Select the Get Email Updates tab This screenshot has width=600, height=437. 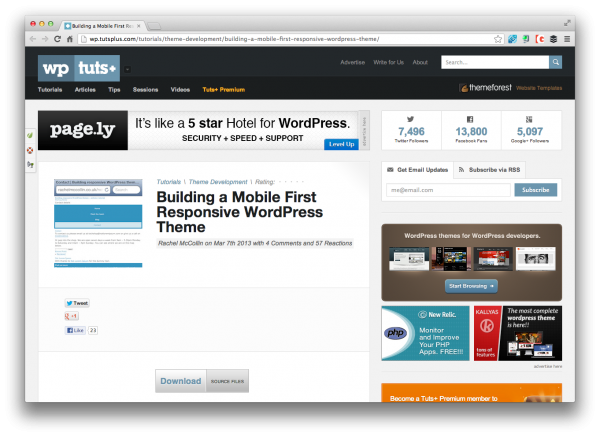417,170
